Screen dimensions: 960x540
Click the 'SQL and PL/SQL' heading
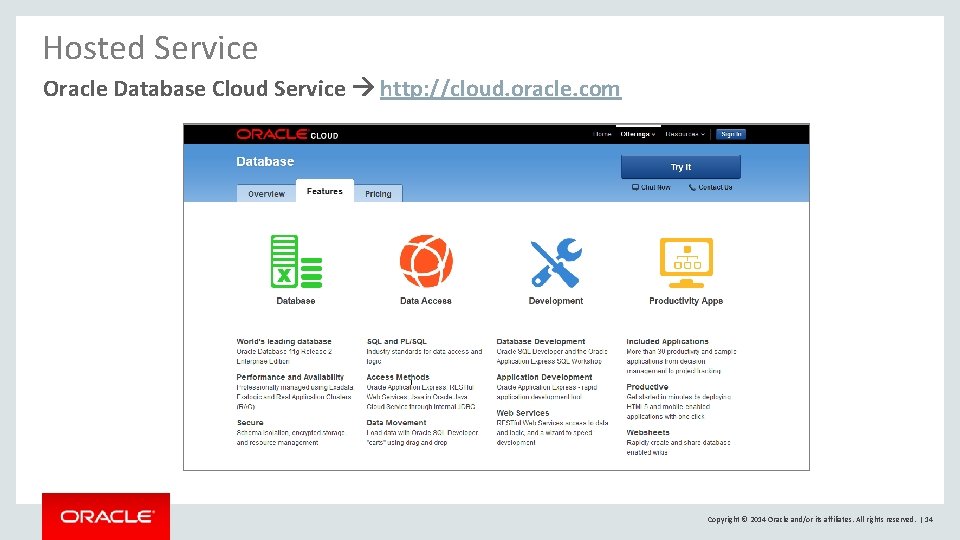point(397,342)
